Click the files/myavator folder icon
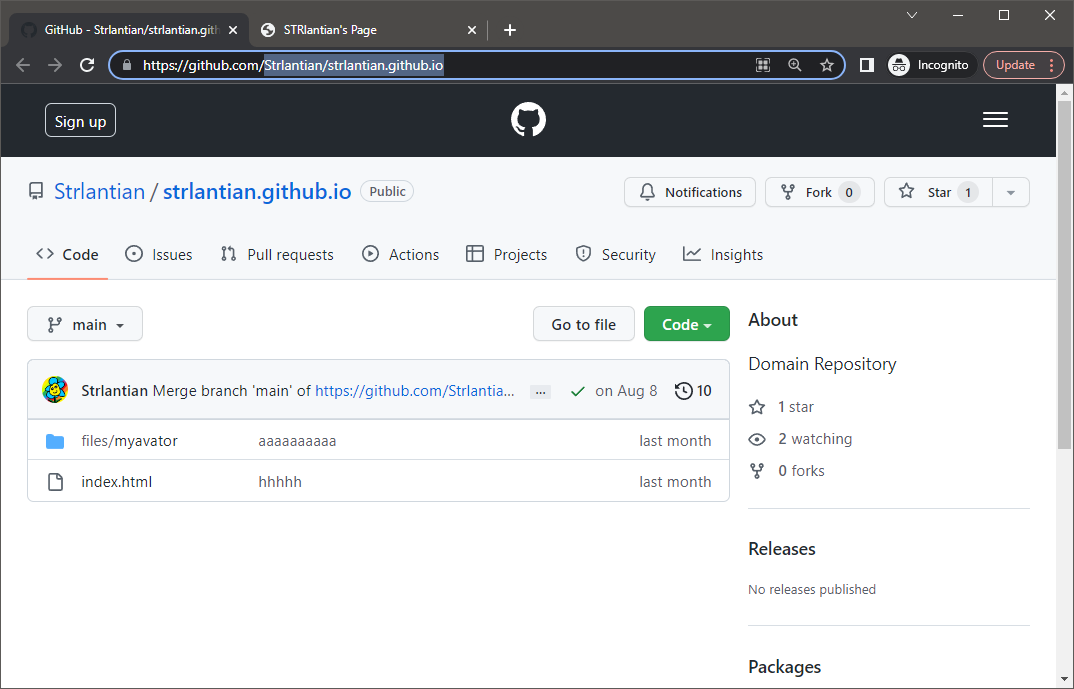The width and height of the screenshot is (1074, 689). point(55,441)
